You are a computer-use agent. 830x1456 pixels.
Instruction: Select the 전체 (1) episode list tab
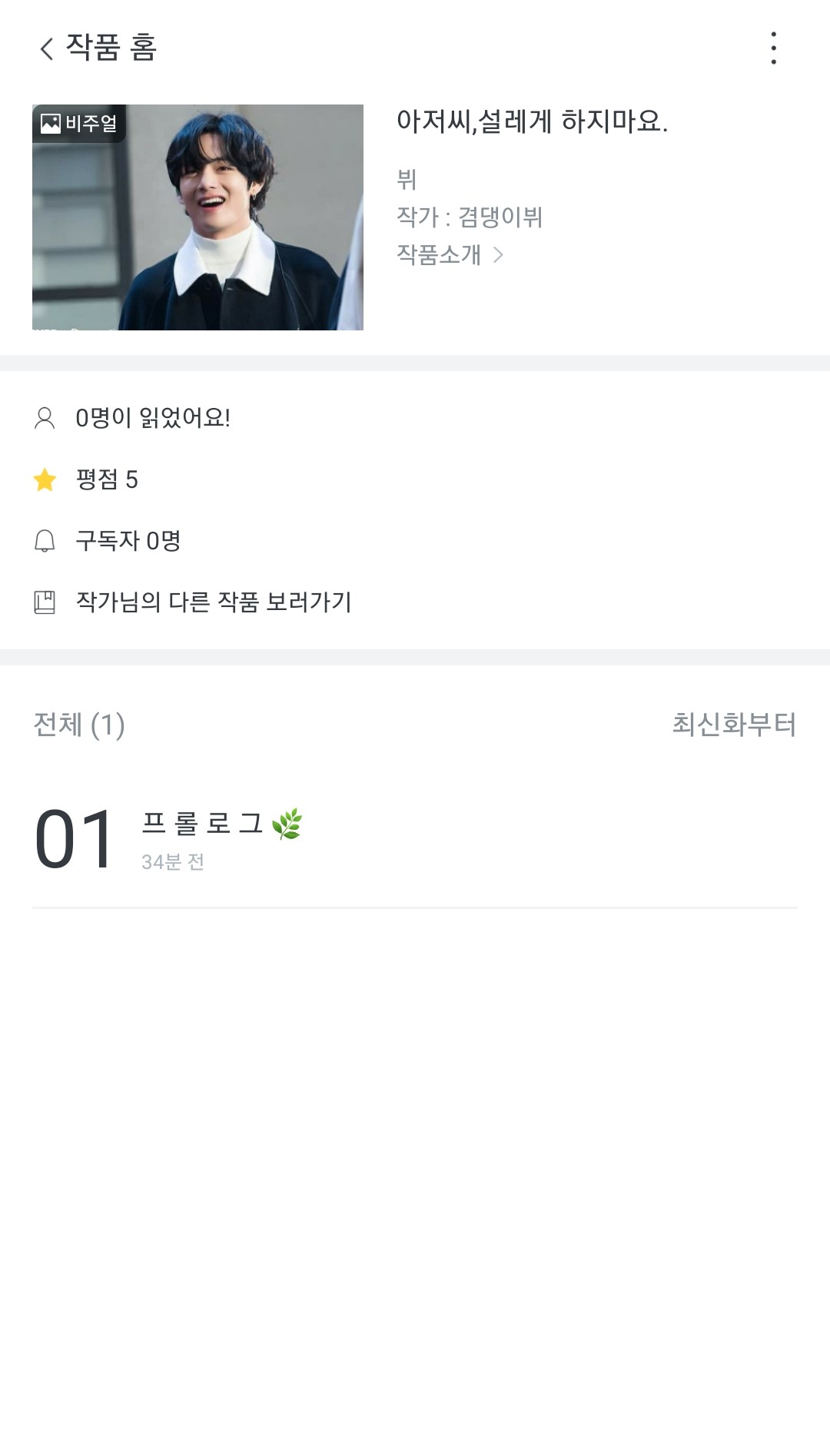click(79, 725)
